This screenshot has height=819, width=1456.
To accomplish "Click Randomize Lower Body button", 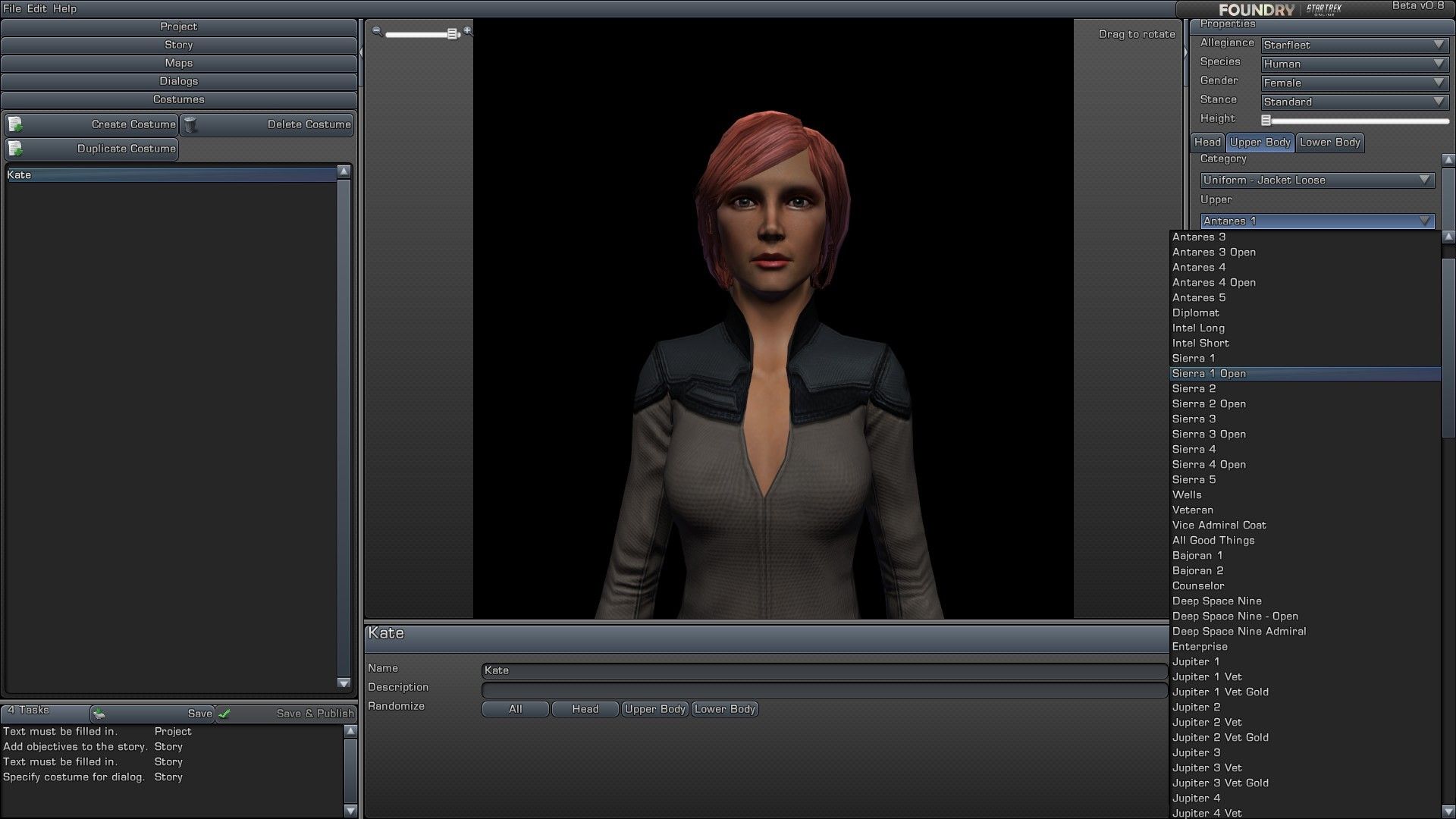I will 725,709.
